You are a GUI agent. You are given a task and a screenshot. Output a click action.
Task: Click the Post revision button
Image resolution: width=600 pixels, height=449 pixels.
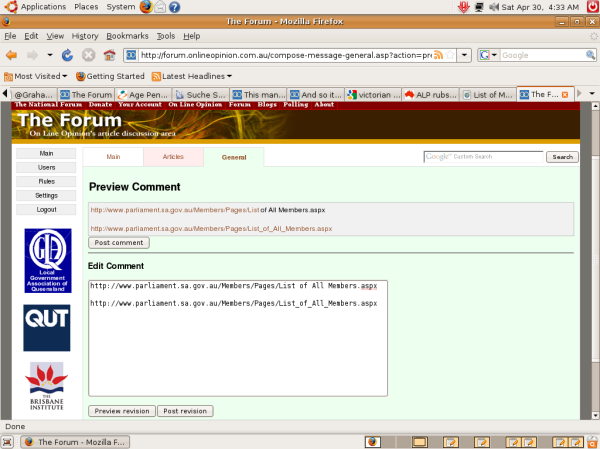click(185, 411)
